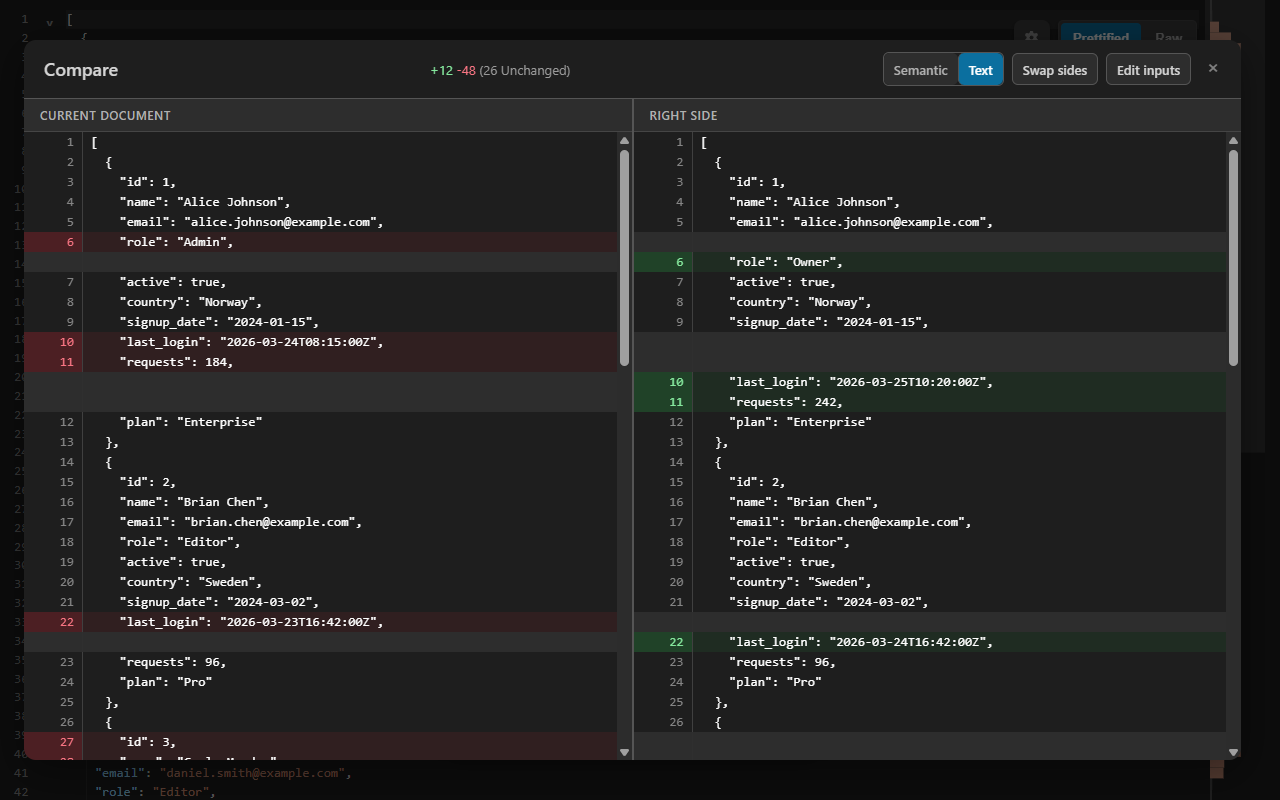Click the settings gear behind the dialog

[1032, 37]
